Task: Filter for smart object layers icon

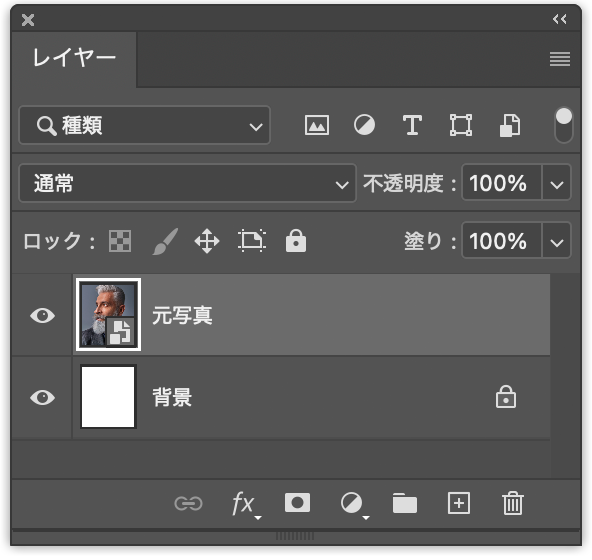Action: (x=510, y=125)
